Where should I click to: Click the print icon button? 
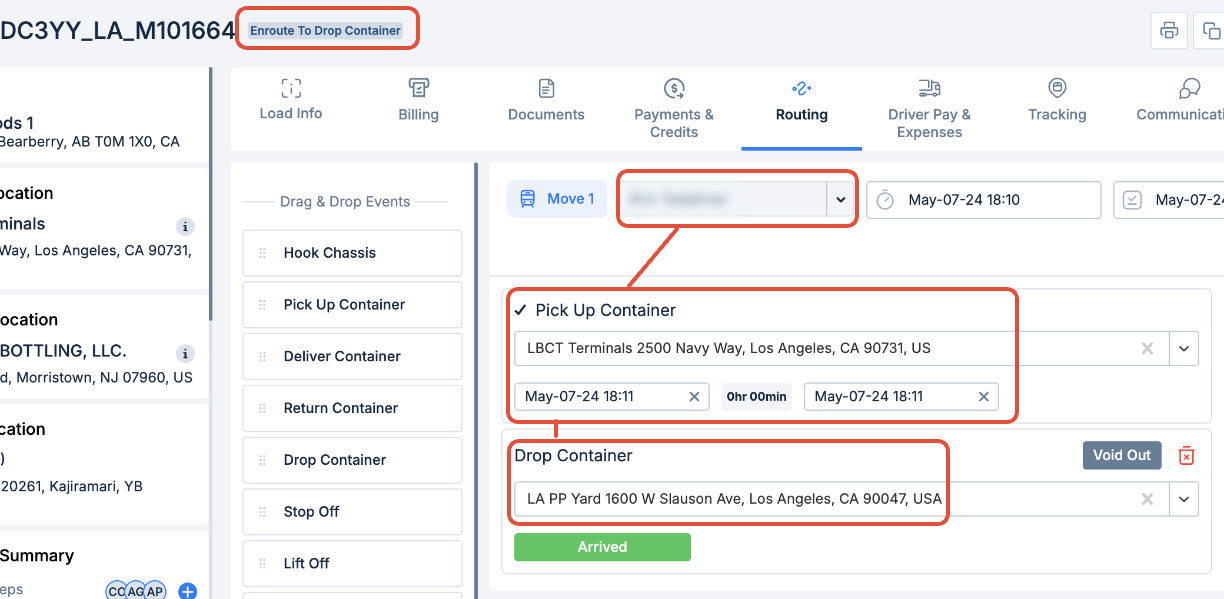pos(1169,30)
